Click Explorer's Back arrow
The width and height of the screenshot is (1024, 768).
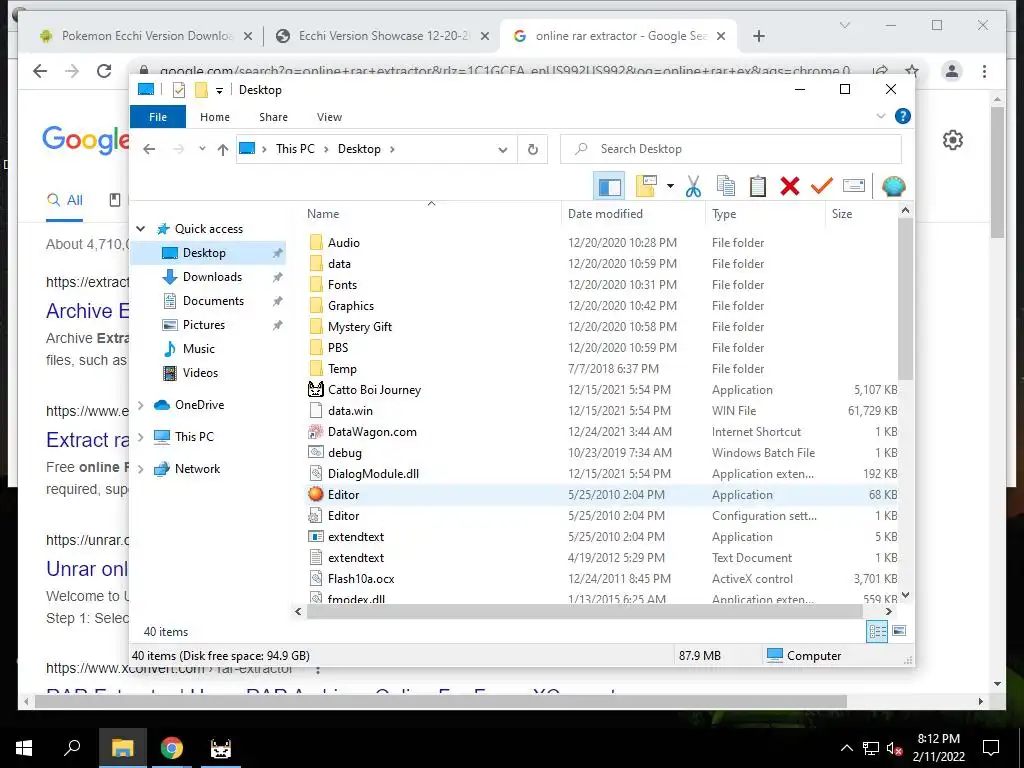pos(149,150)
